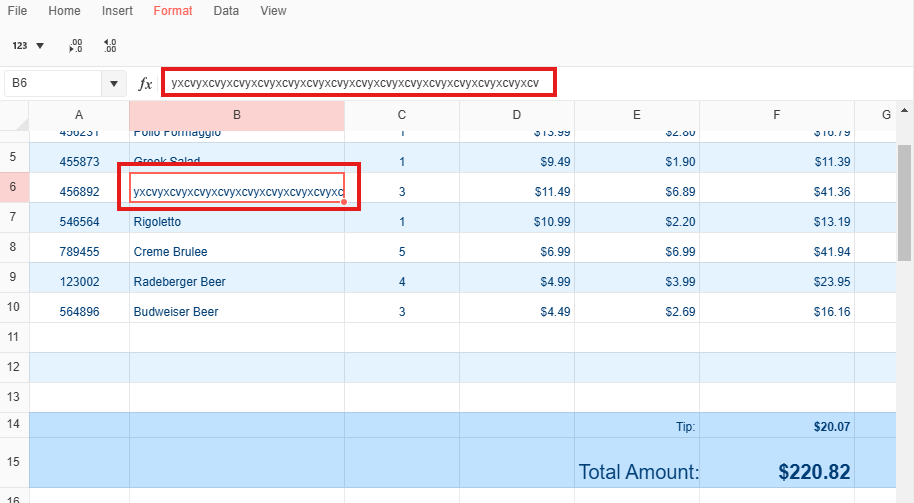Select the Total Amount $220.82 cell
This screenshot has height=503, width=914.
point(776,471)
